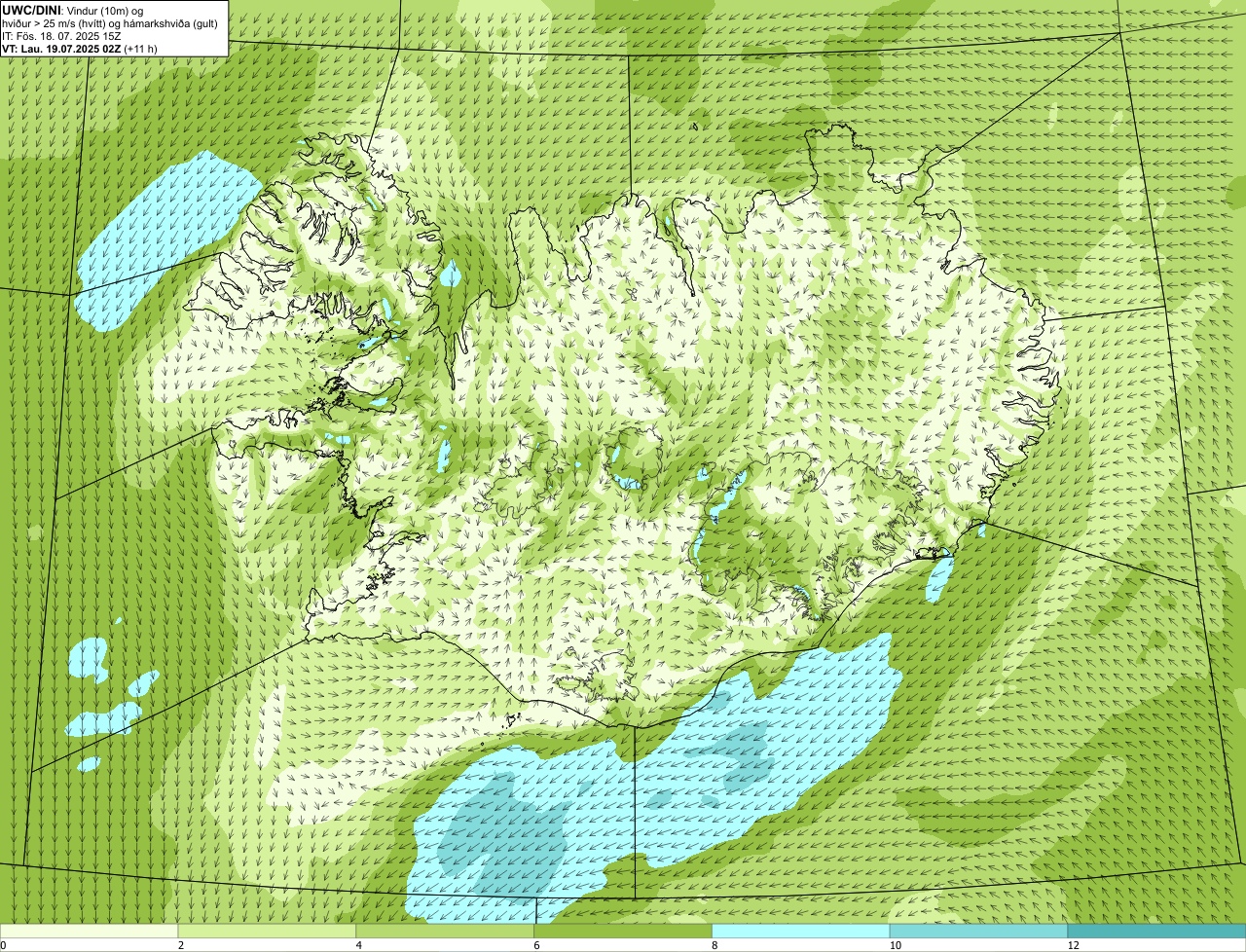Click the text 'hviður > 25 m/s (hvítt) og hámarkshviða (gult)'
Screen dimensions: 1246x952
110,22
